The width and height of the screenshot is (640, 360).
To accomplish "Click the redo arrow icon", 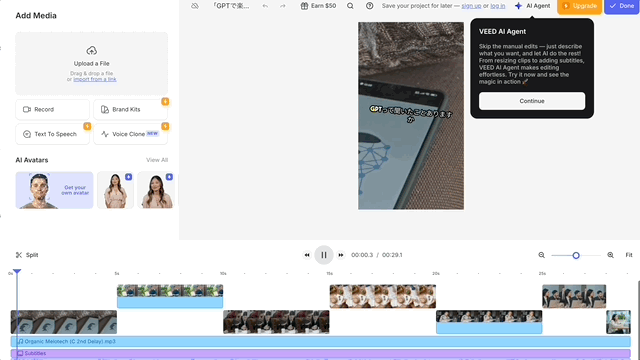I will tap(283, 6).
